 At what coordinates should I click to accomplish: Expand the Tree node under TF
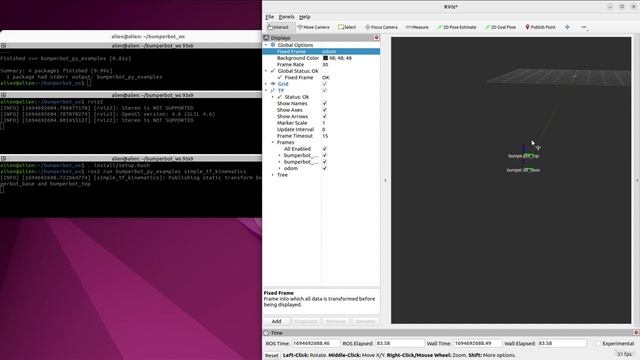tap(273, 175)
